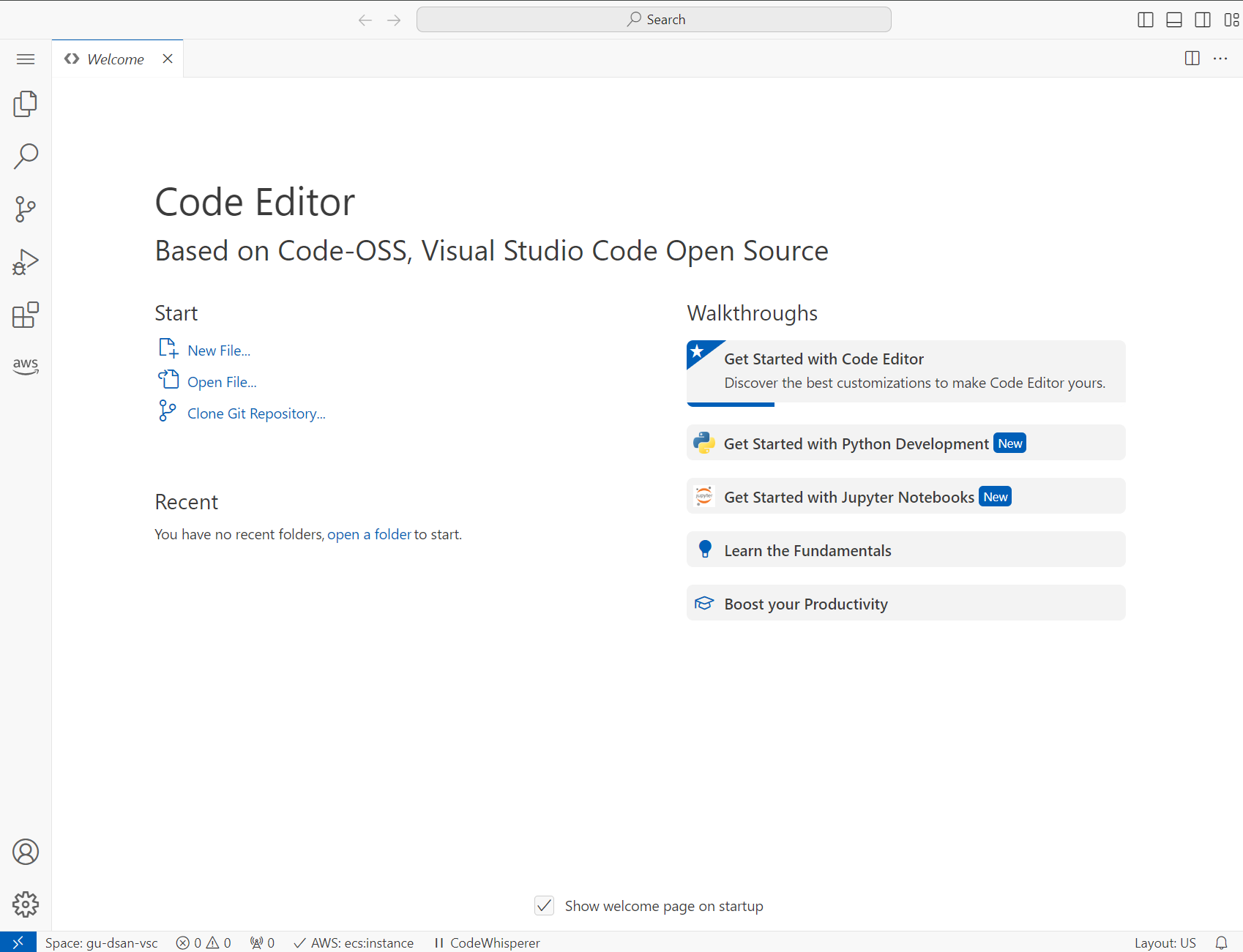This screenshot has width=1243, height=952.
Task: Toggle the secondary side bar
Action: tap(1203, 20)
